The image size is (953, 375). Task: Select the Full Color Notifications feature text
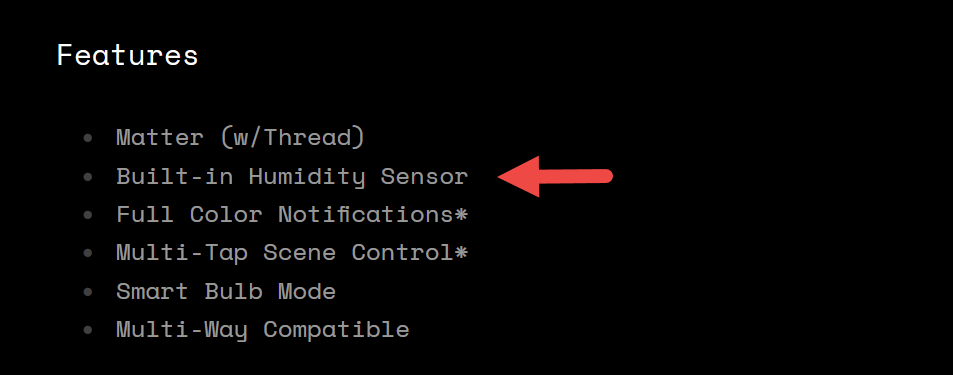click(x=286, y=215)
